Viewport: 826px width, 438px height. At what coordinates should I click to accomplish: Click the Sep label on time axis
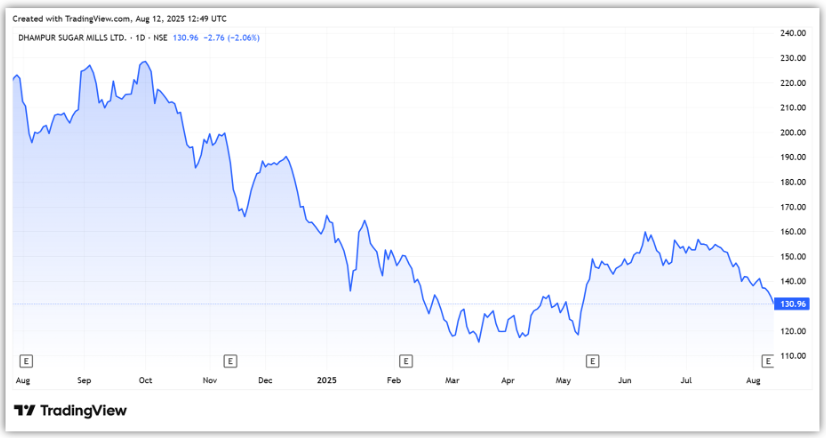tap(84, 381)
